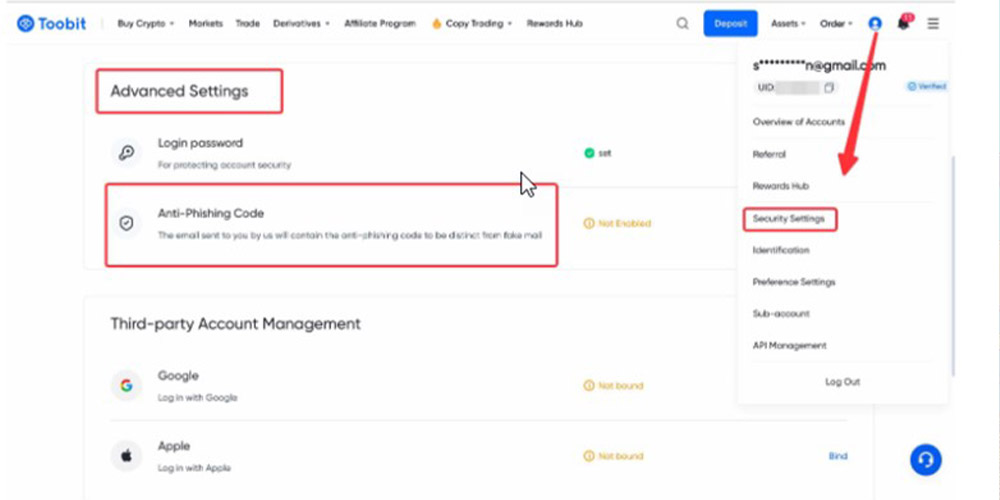Expand the Assets dropdown

(788, 24)
